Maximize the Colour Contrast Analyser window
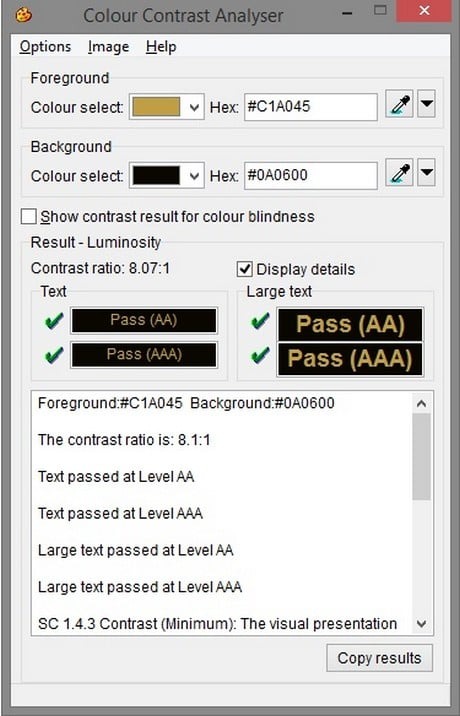This screenshot has height=716, width=460. pyautogui.click(x=380, y=10)
